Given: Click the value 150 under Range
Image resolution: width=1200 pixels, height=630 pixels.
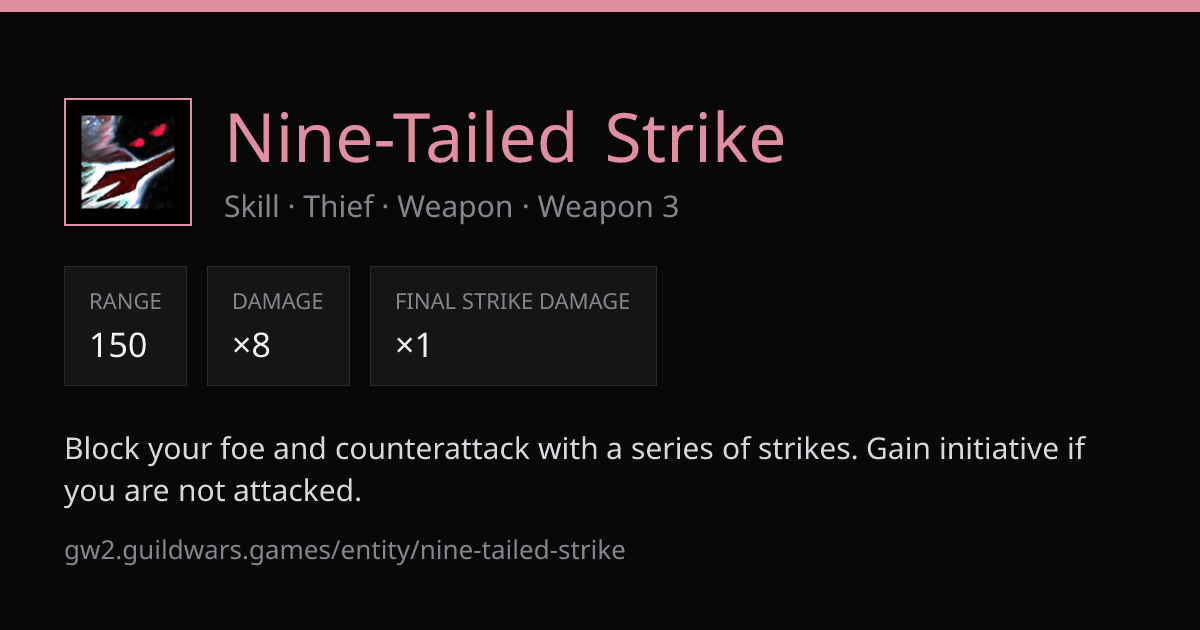Looking at the screenshot, I should (x=118, y=345).
